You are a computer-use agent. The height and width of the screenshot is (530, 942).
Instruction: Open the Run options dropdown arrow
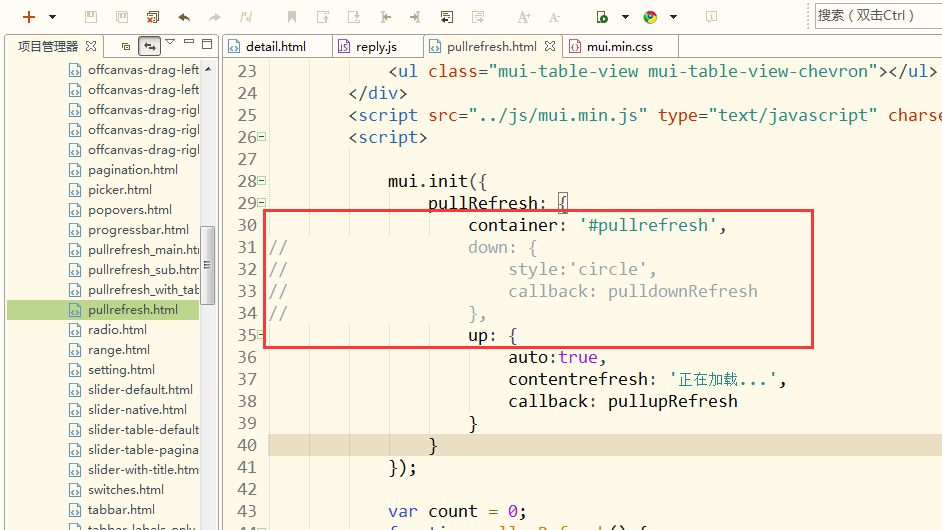coord(625,17)
